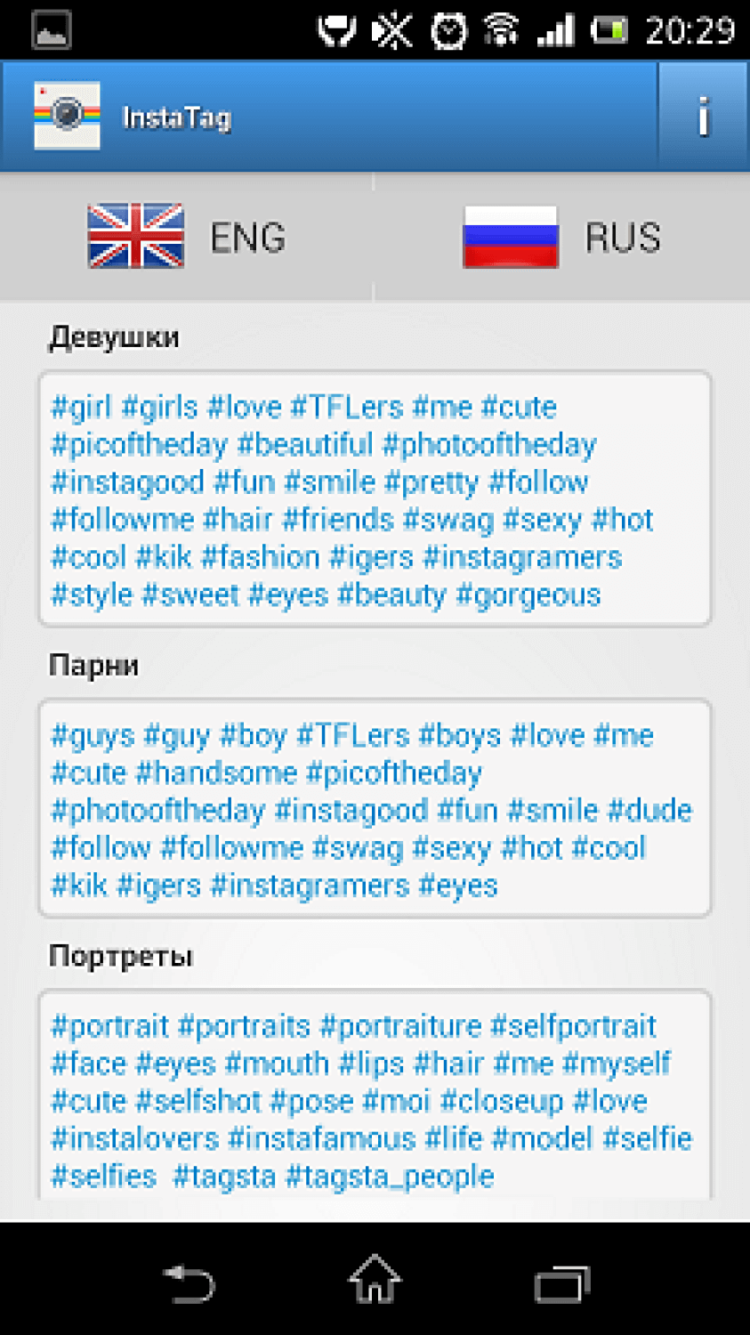Tap the British flag icon
Image resolution: width=750 pixels, height=1335 pixels.
[x=136, y=237]
